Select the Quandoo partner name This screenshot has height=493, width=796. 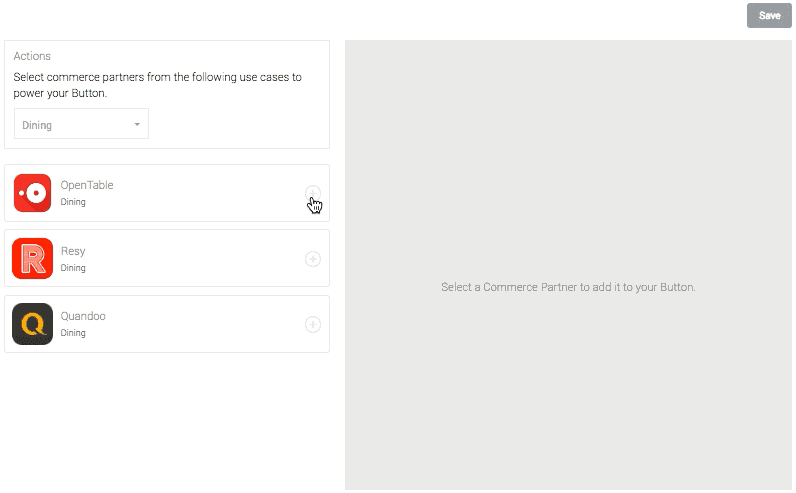[83, 316]
